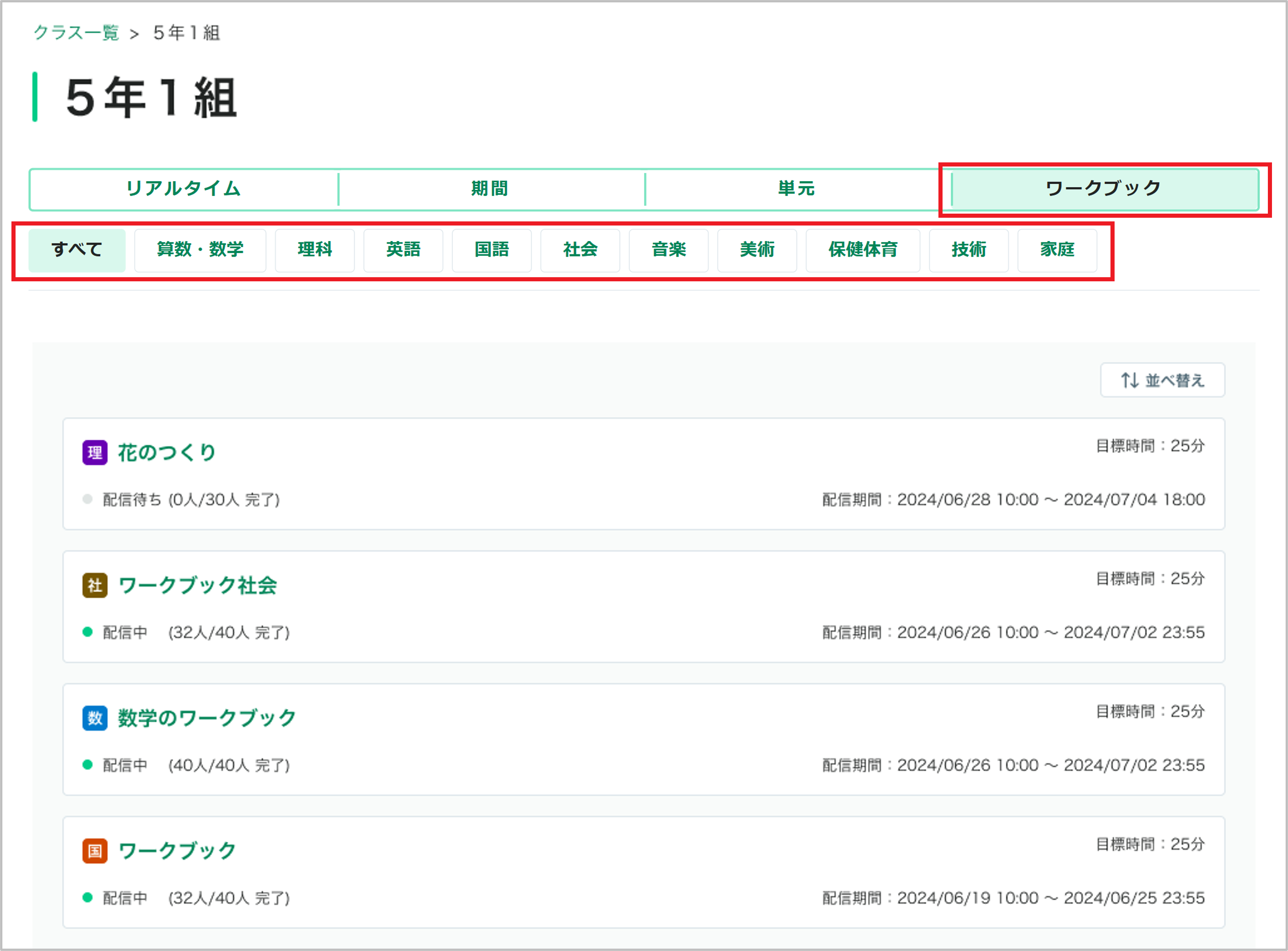Click the 5年1組 breadcrumb text

tap(187, 33)
